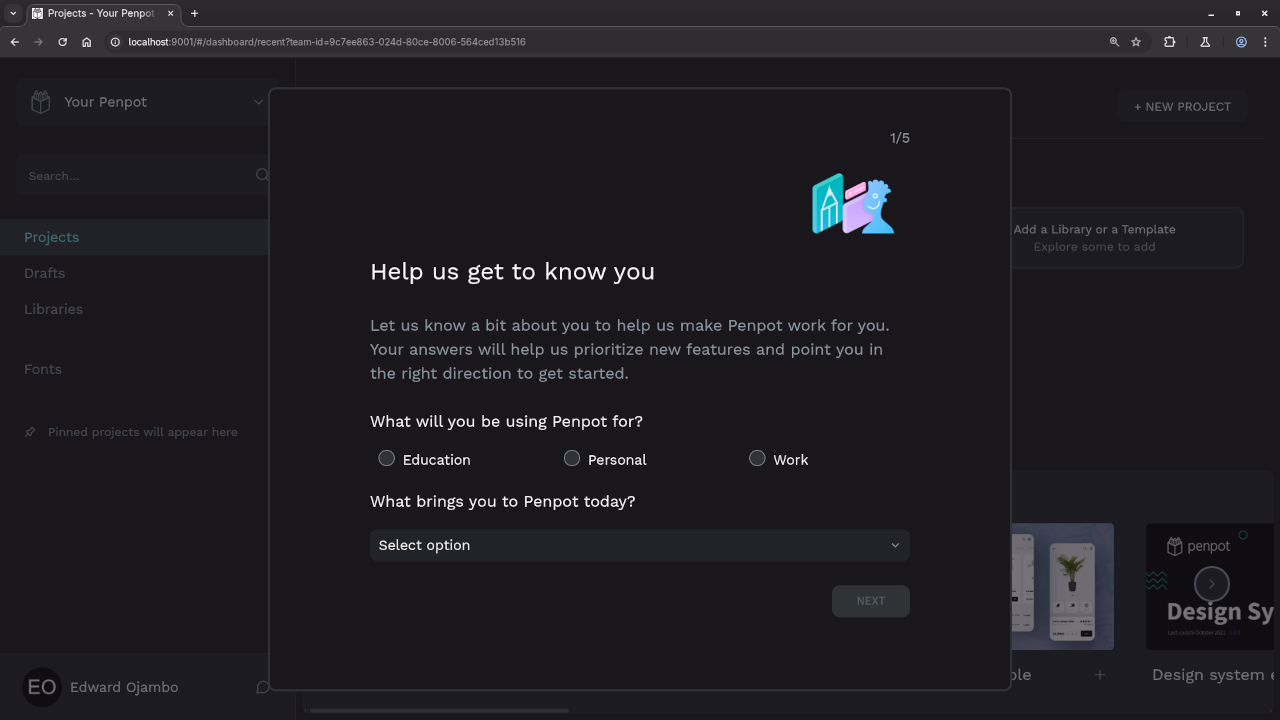Click the site info icon before URL

(115, 42)
